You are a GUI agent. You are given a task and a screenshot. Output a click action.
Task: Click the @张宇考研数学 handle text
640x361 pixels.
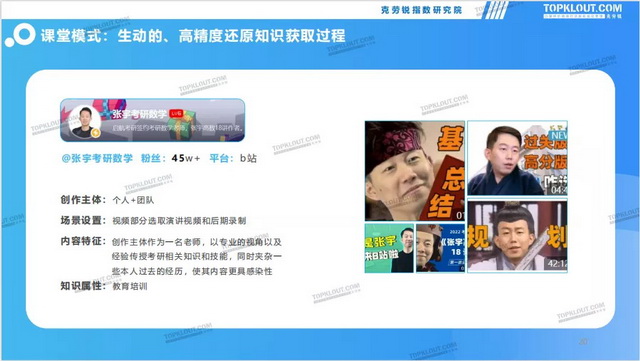pos(97,158)
